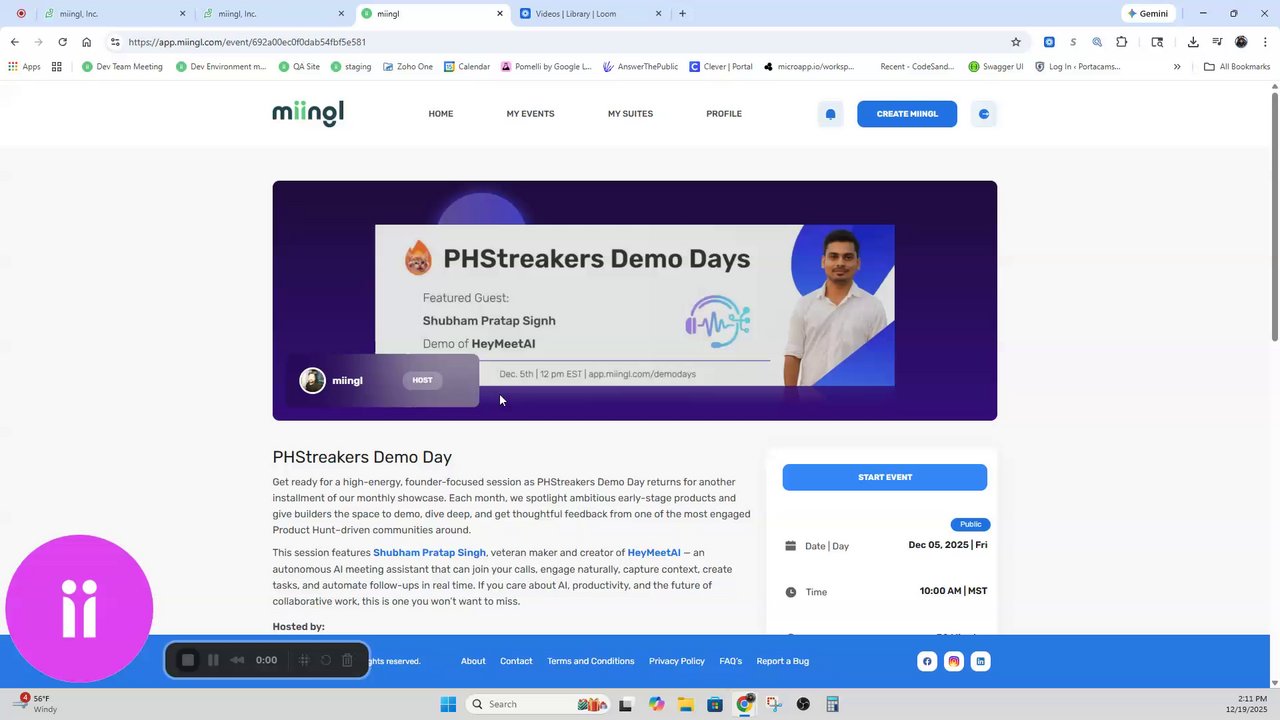
Task: Open MY EVENTS in the nav
Action: (x=530, y=114)
